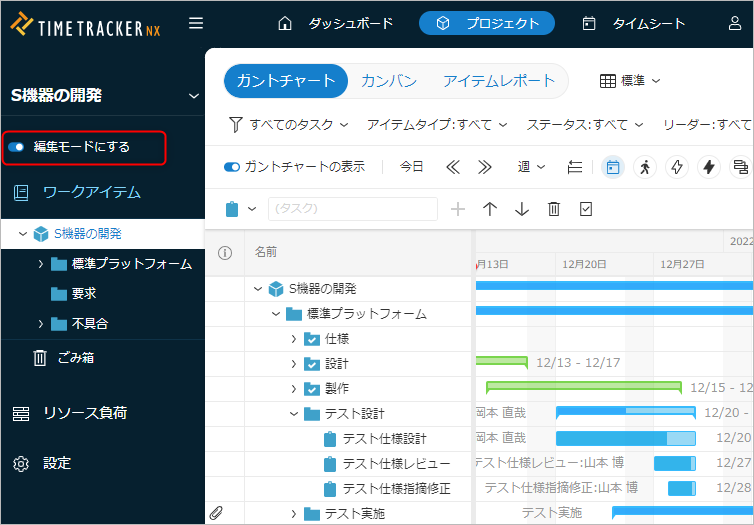Open the hamburger menu next to logo

point(196,23)
